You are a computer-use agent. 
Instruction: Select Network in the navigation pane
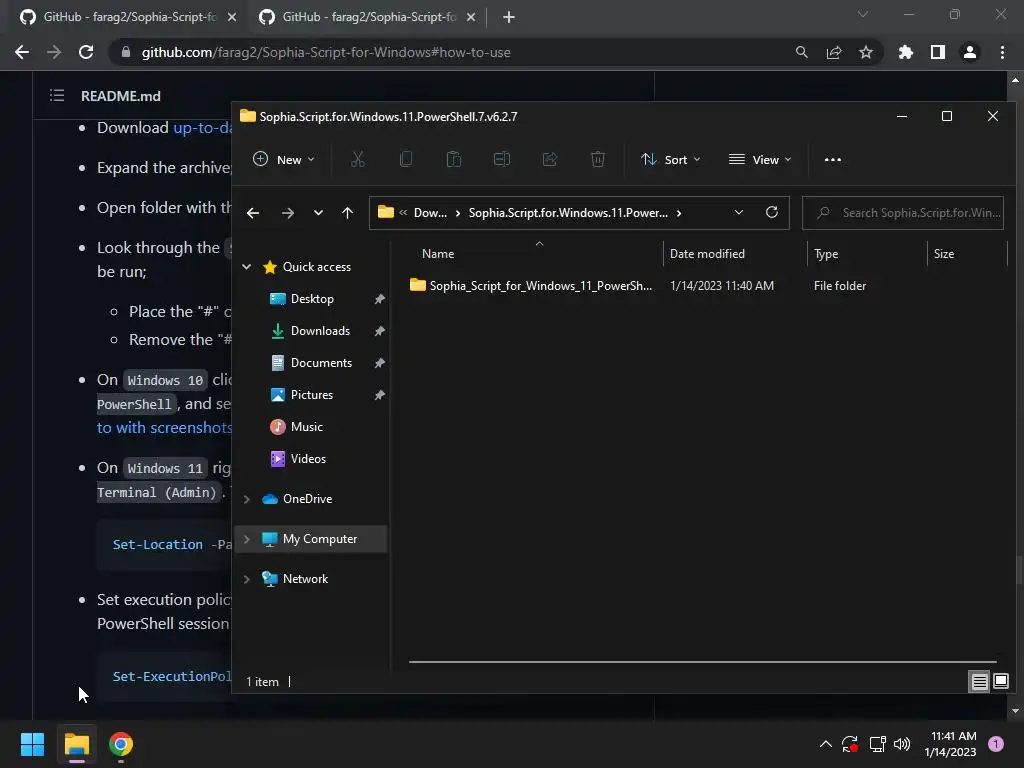coord(306,579)
